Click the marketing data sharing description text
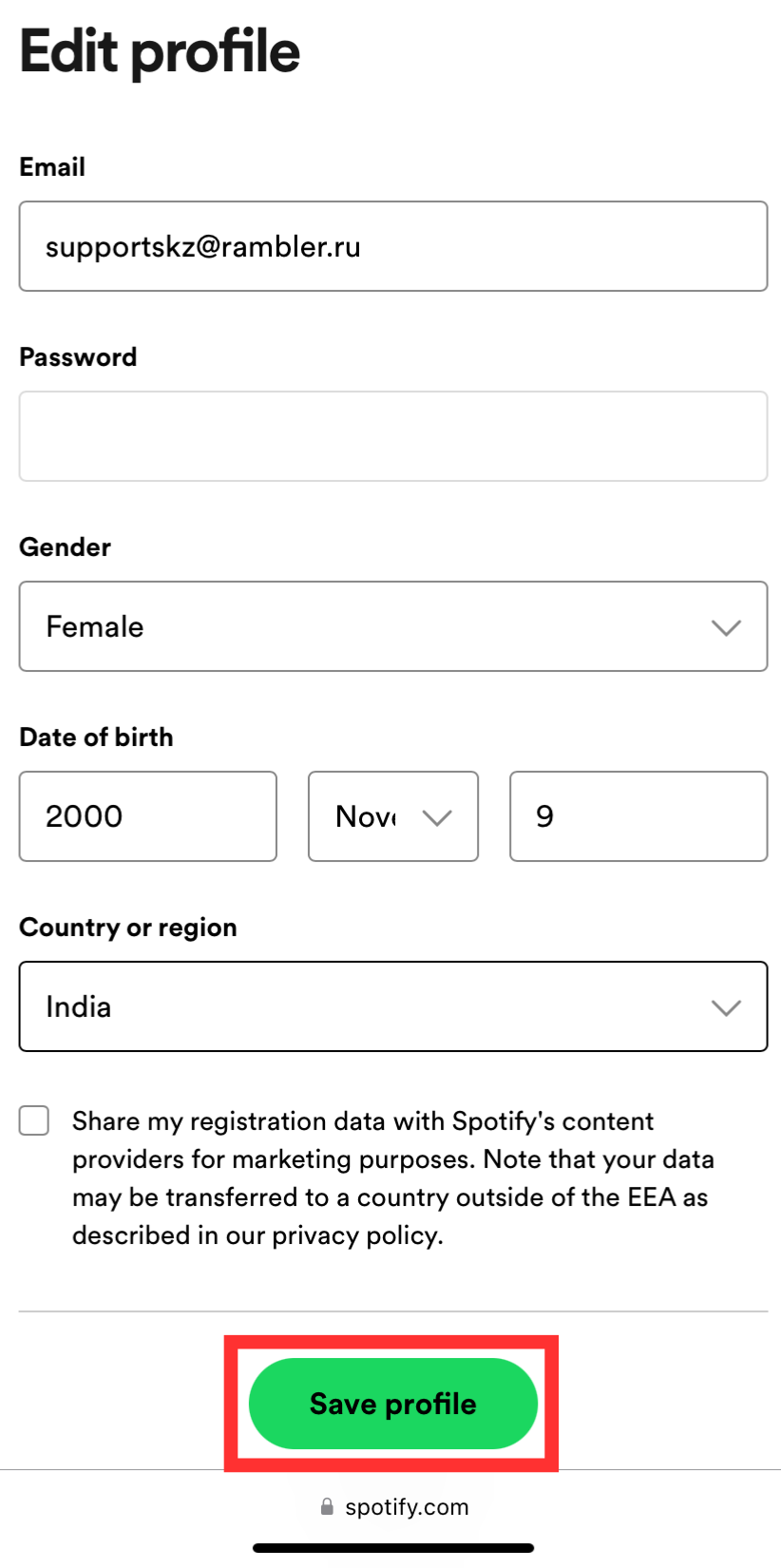Image resolution: width=781 pixels, height=1568 pixels. [391, 1178]
